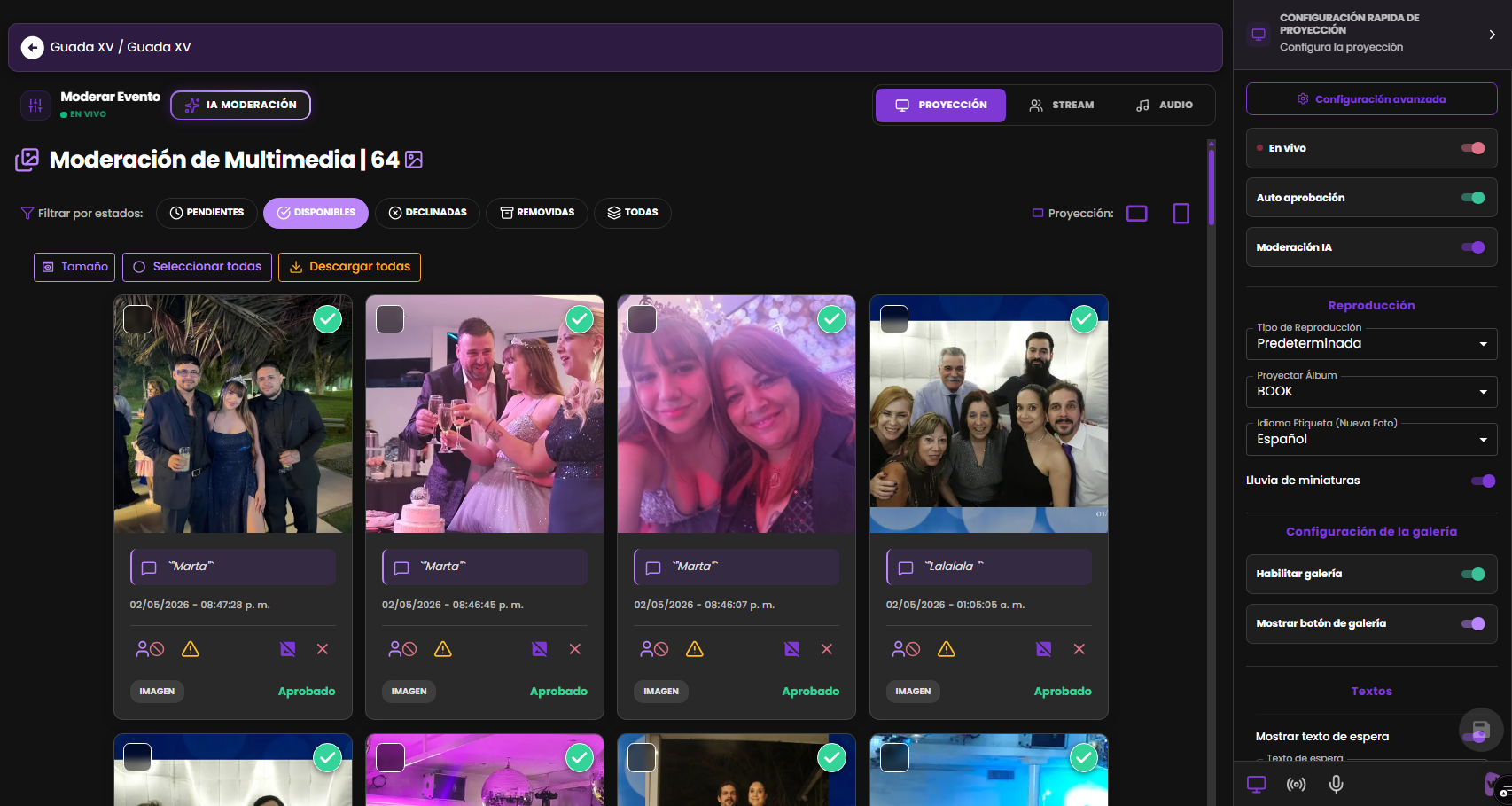Hide image icon on 08:46:45 photo card
Viewport: 1512px width, 806px height.
(540, 649)
